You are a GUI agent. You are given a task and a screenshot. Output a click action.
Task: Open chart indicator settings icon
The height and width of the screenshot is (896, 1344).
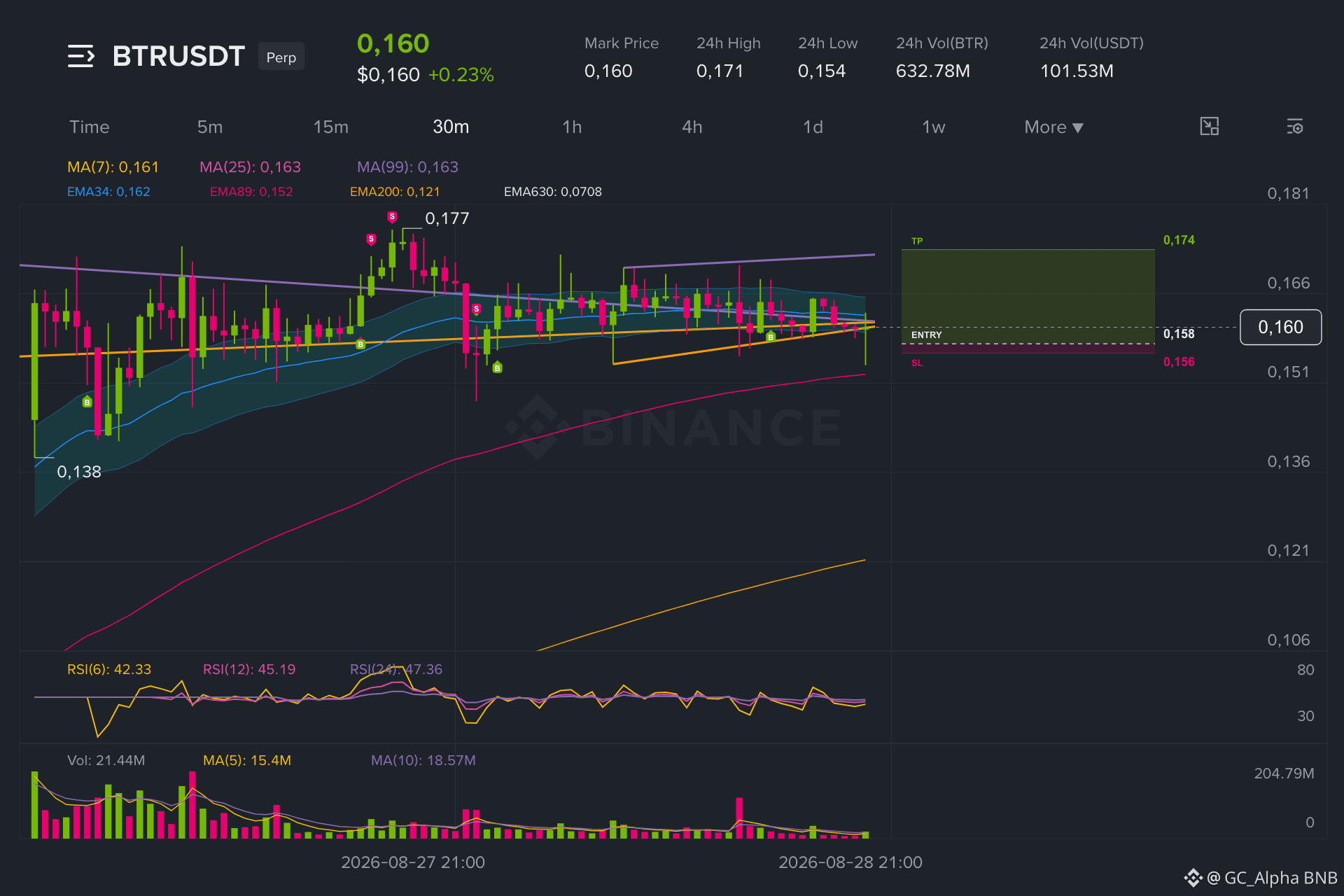(x=1294, y=127)
